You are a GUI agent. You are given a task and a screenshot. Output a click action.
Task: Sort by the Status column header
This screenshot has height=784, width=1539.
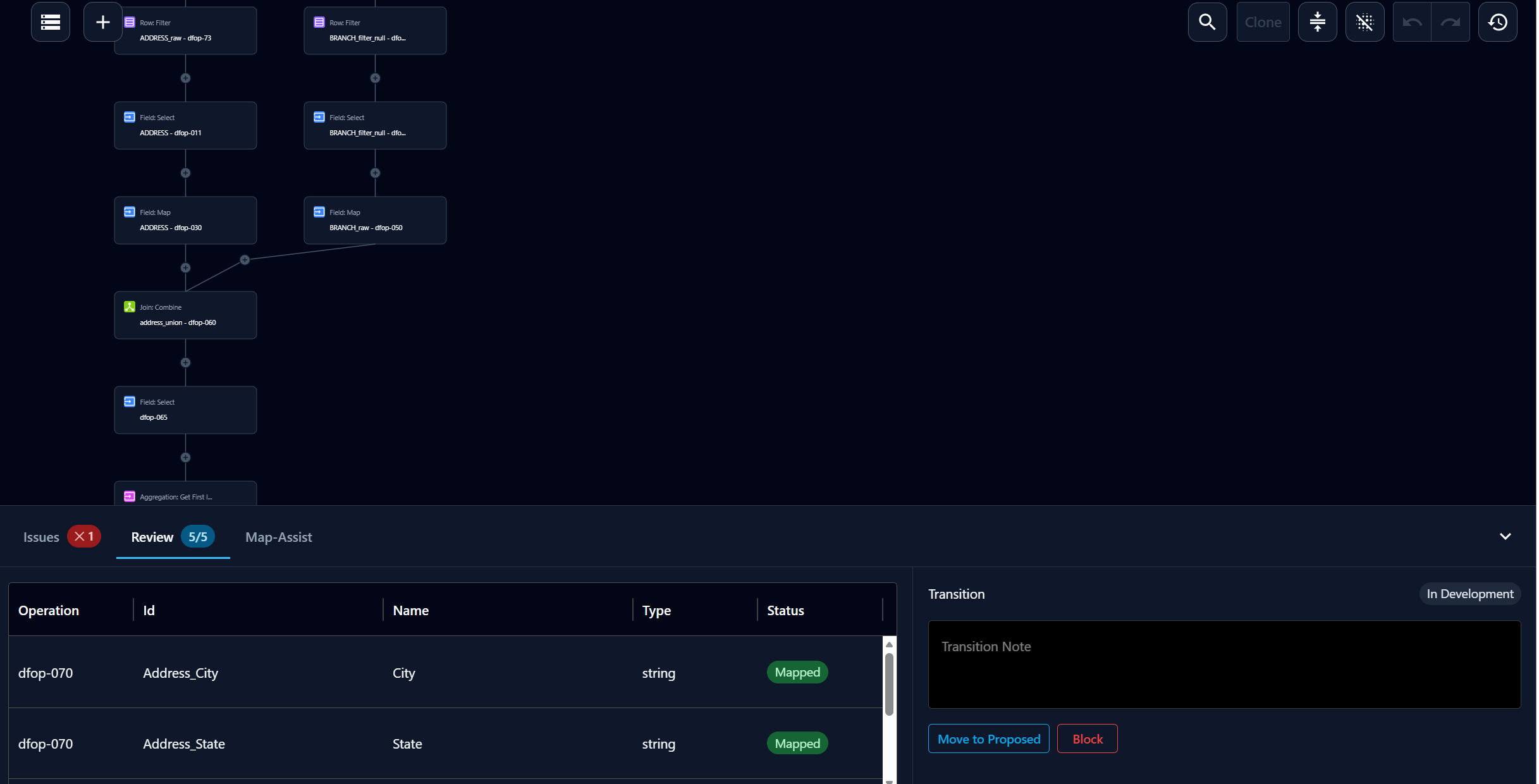pyautogui.click(x=785, y=610)
